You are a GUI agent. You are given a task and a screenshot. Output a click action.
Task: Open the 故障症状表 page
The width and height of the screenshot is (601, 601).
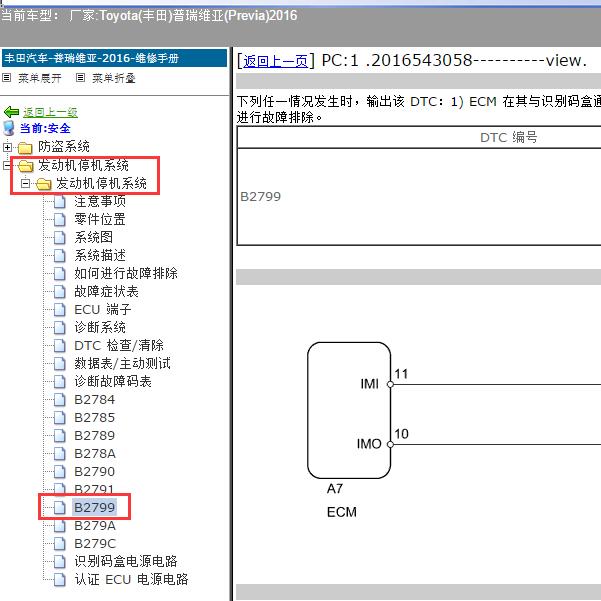106,291
